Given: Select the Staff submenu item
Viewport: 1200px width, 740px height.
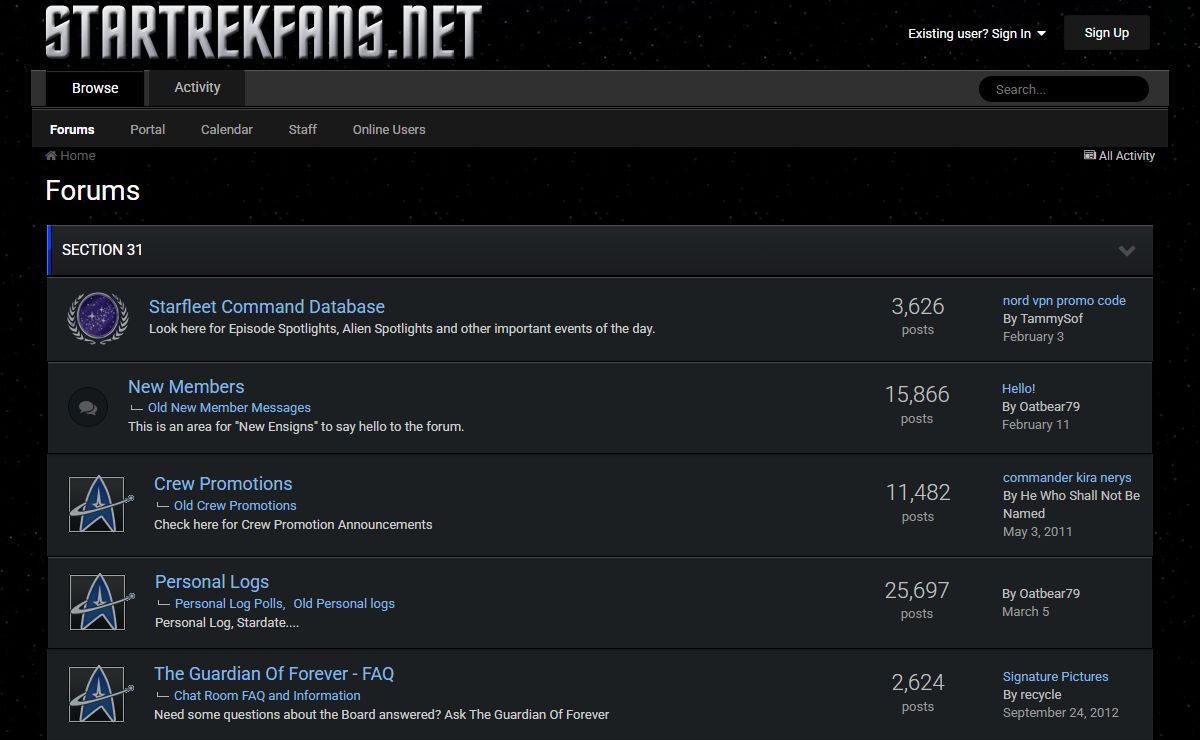Looking at the screenshot, I should click(x=303, y=130).
